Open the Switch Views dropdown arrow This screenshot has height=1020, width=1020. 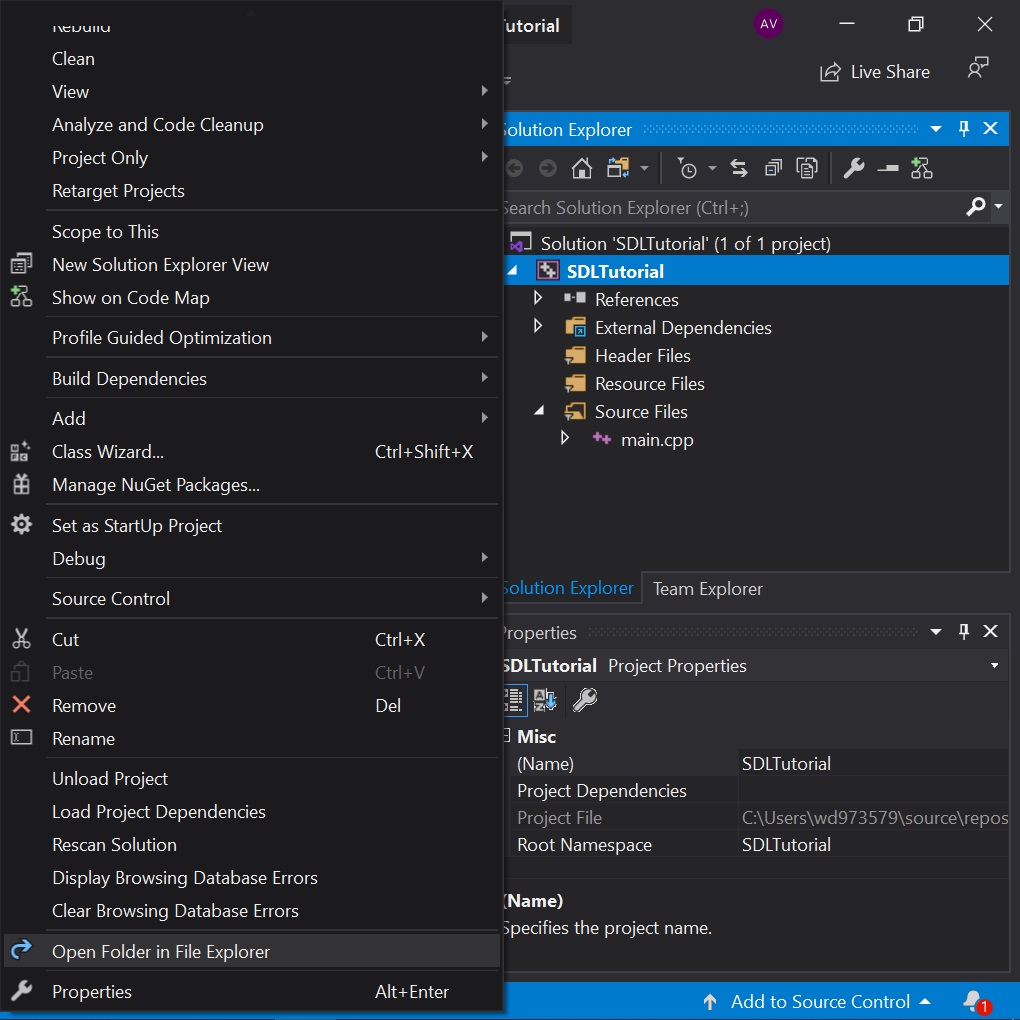tap(644, 168)
